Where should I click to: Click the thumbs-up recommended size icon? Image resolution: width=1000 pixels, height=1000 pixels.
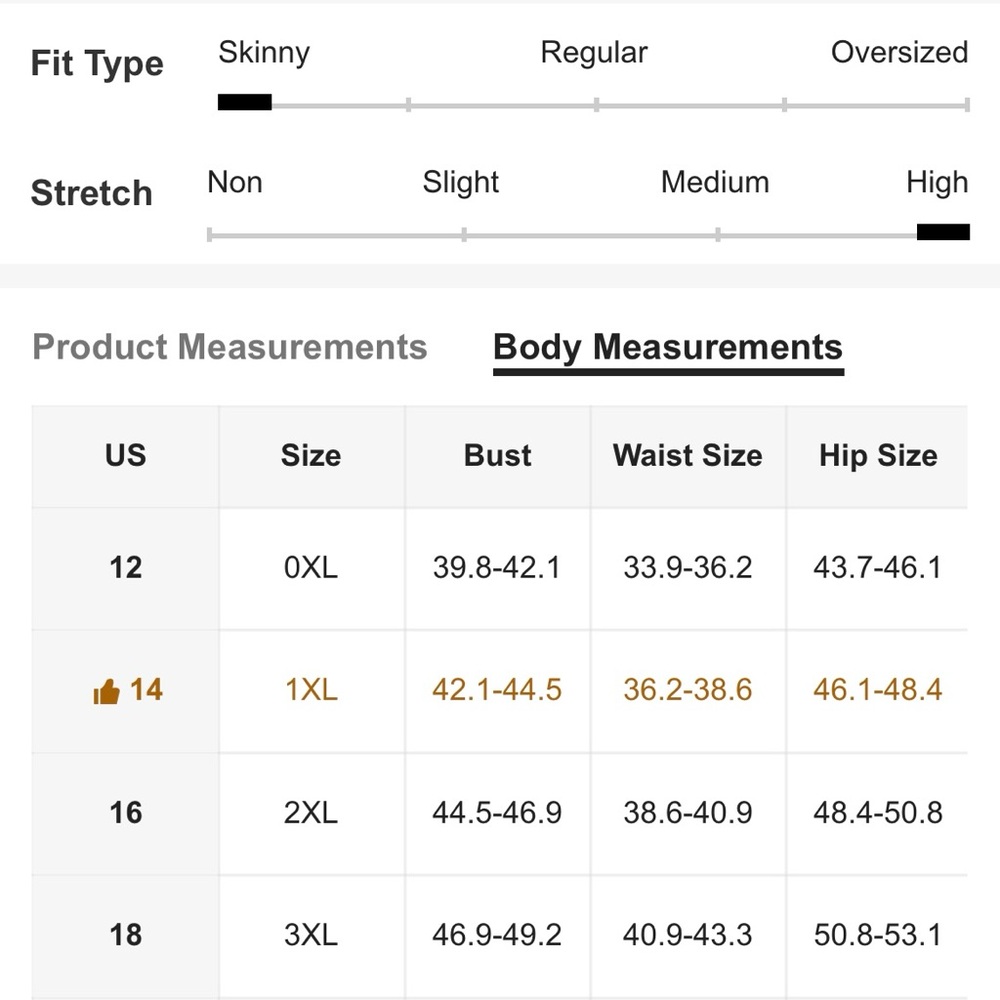pos(106,691)
